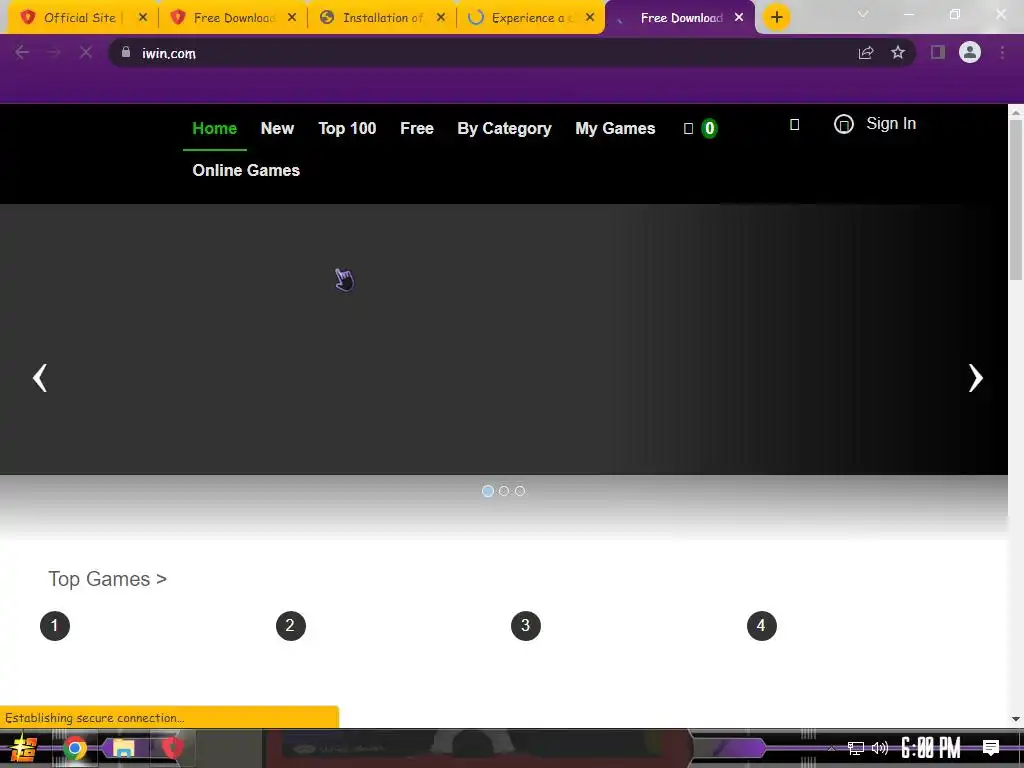Open the notification center icon
Viewport: 1024px width, 768px height.
tap(991, 748)
